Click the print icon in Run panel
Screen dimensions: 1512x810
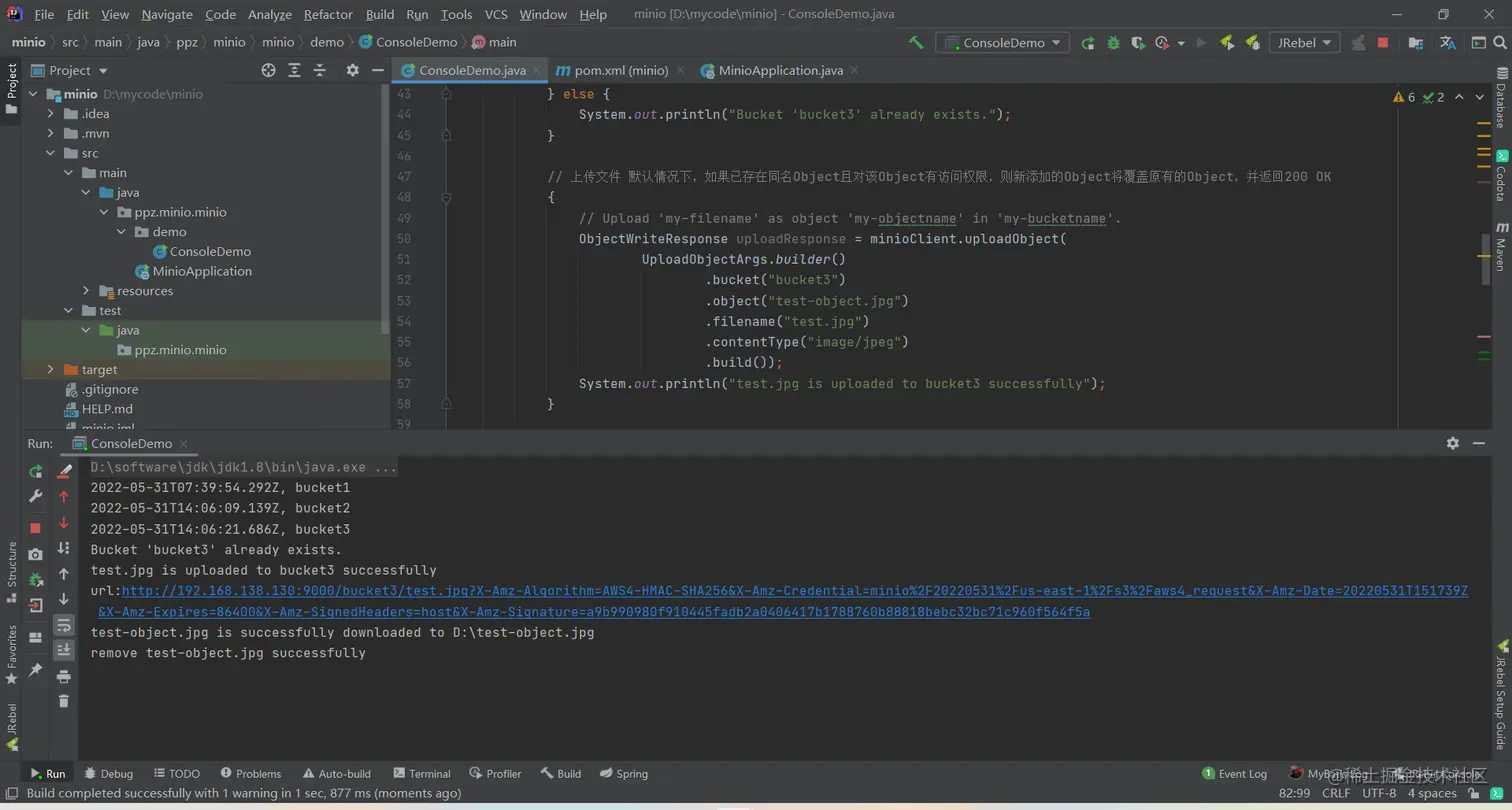coord(64,676)
